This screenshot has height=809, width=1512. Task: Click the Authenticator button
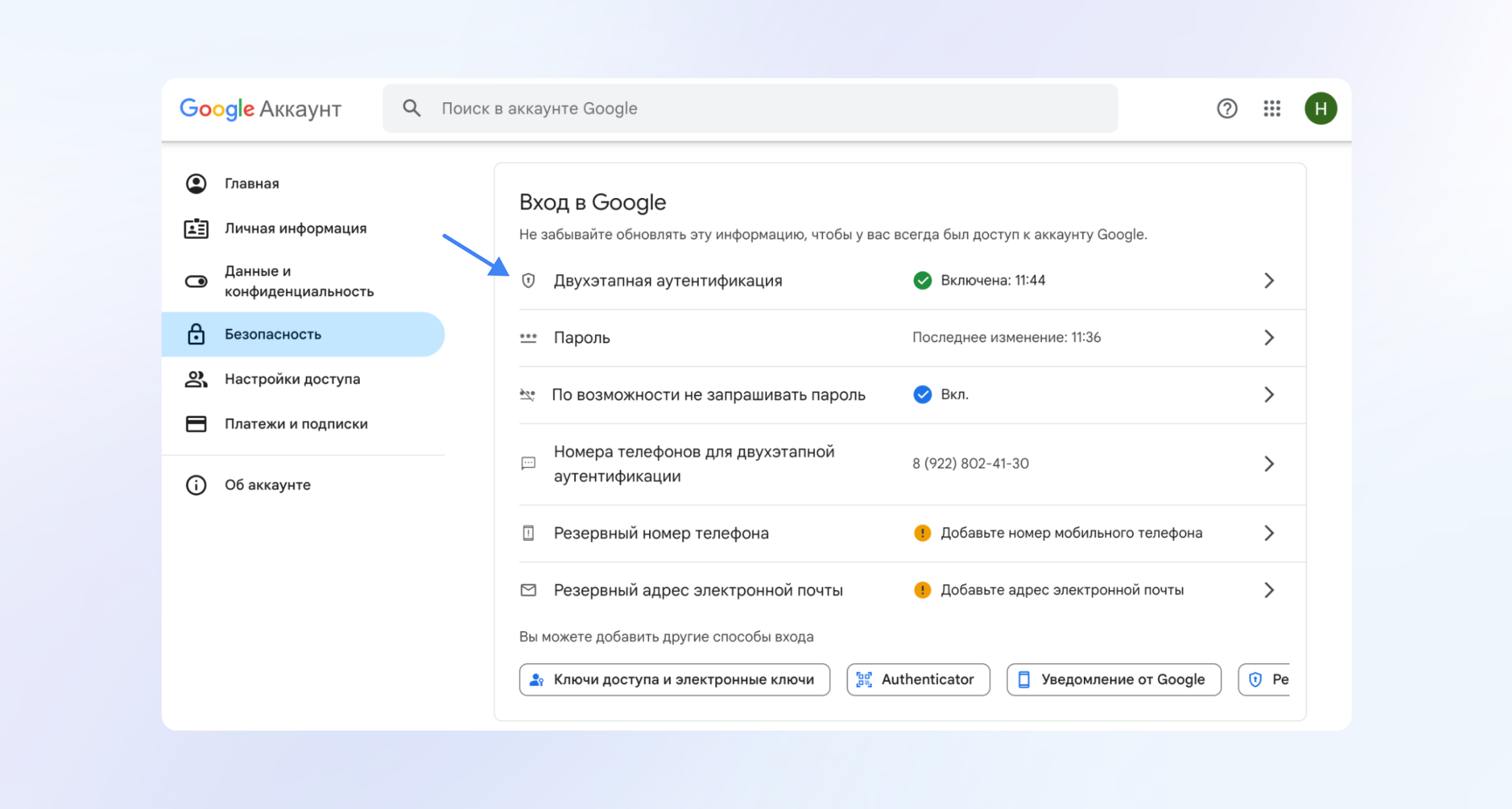click(x=918, y=679)
